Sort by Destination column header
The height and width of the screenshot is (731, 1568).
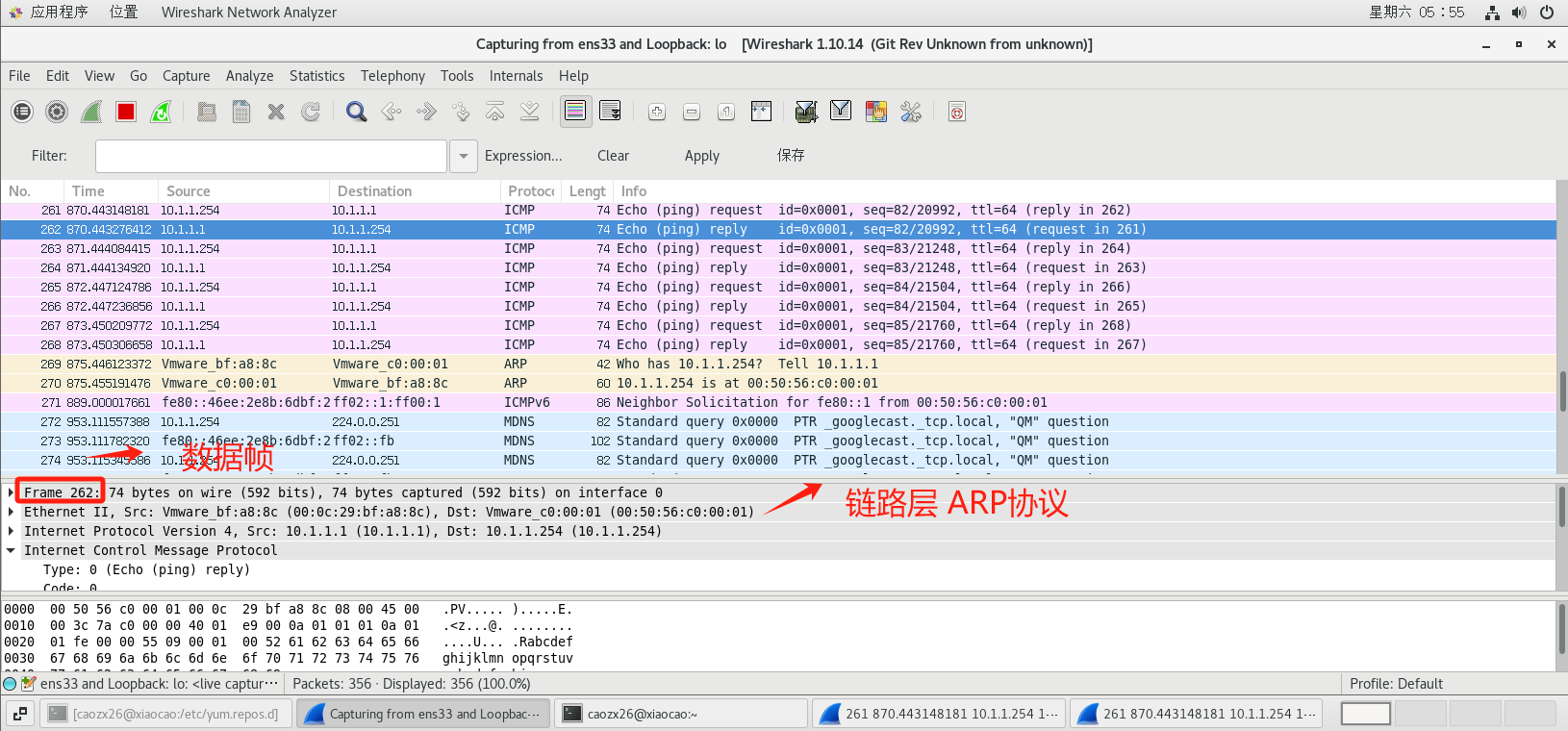[415, 191]
